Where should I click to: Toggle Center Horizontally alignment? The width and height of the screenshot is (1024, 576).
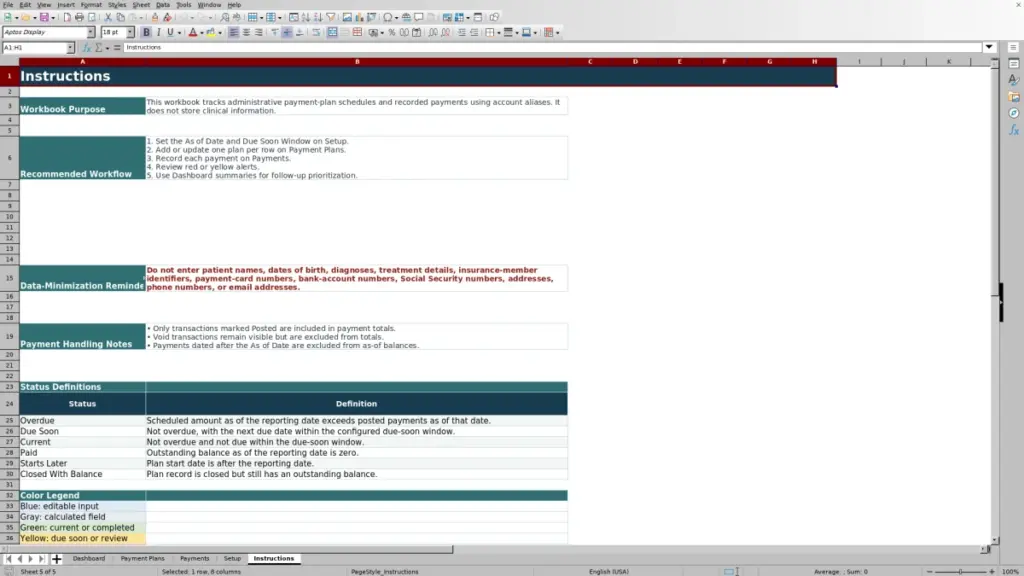coord(246,32)
